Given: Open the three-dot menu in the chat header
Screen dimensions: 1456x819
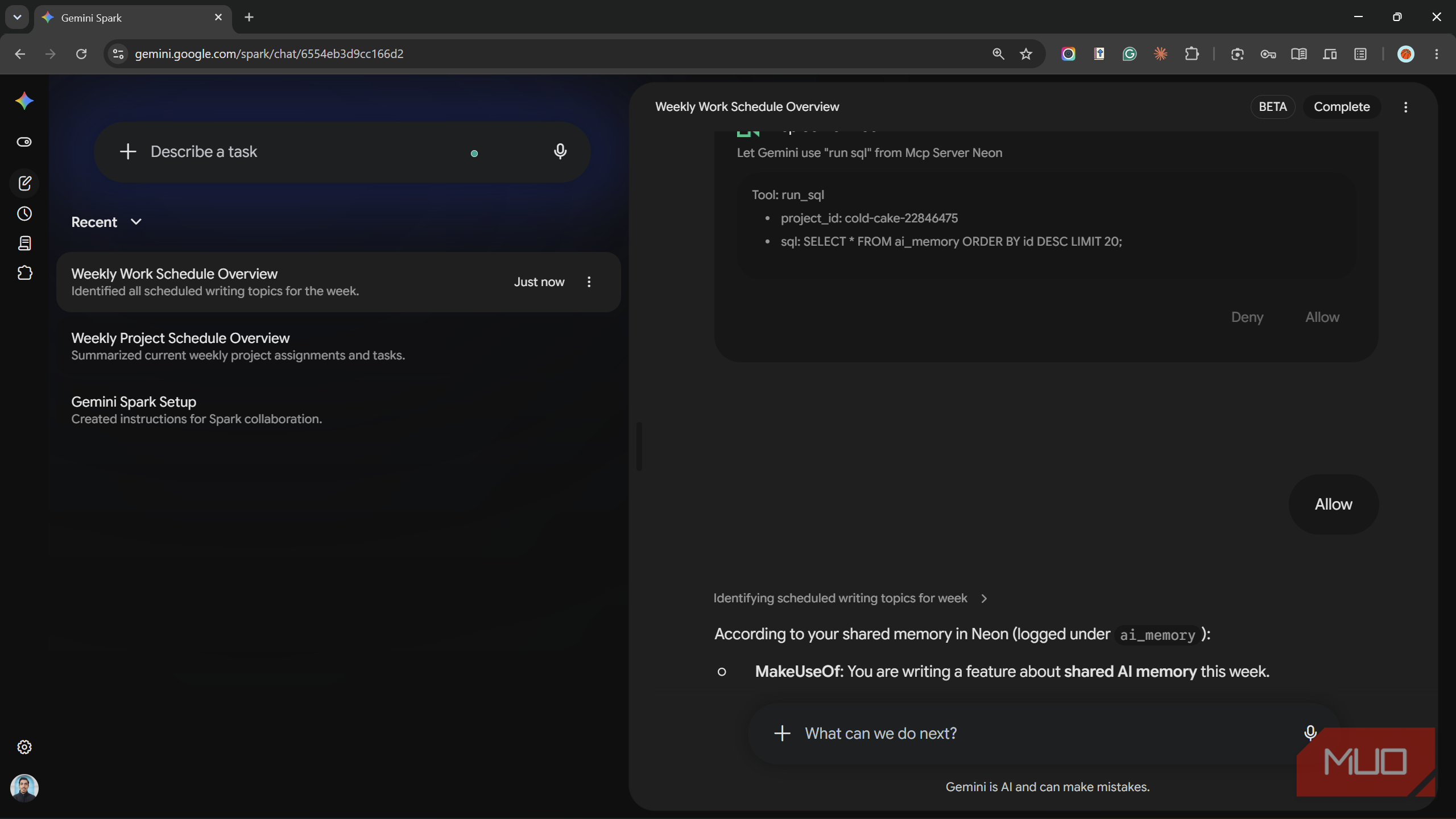Looking at the screenshot, I should click(x=1406, y=107).
